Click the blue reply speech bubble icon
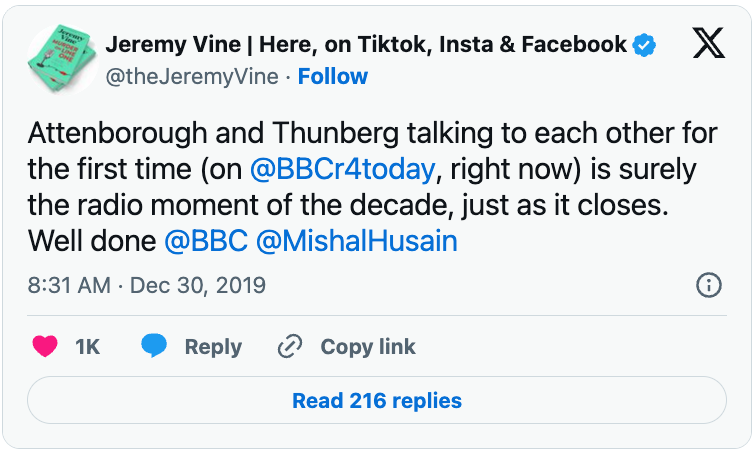The width and height of the screenshot is (753, 456). (154, 347)
